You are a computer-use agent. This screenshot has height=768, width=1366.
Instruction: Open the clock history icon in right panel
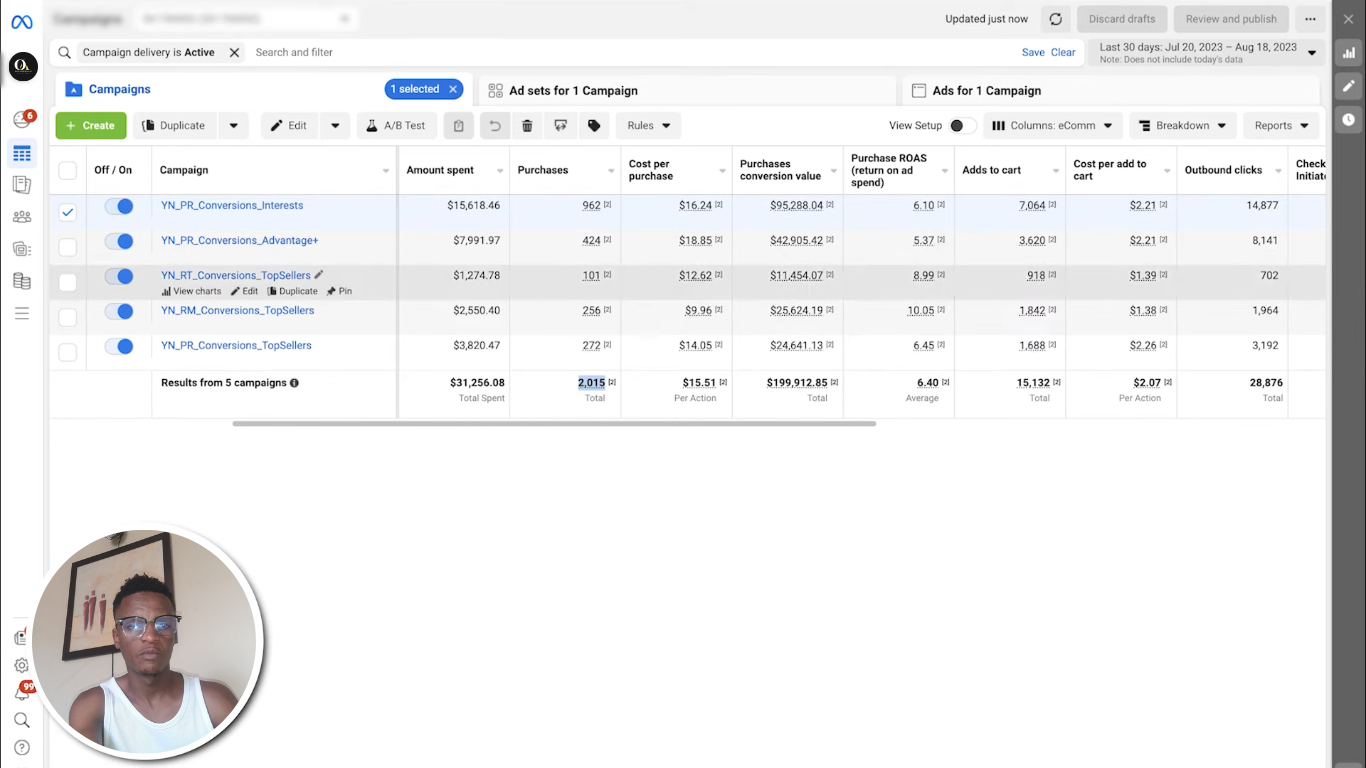[1349, 119]
